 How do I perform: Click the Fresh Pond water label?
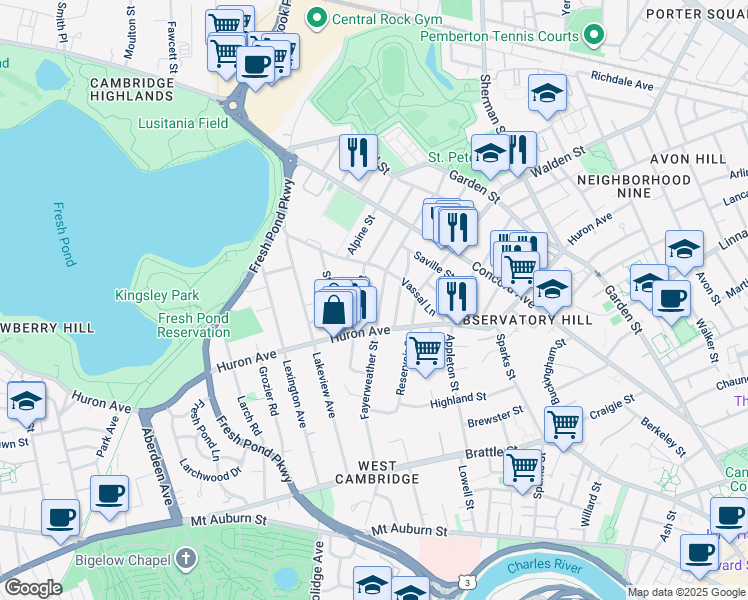[63, 234]
